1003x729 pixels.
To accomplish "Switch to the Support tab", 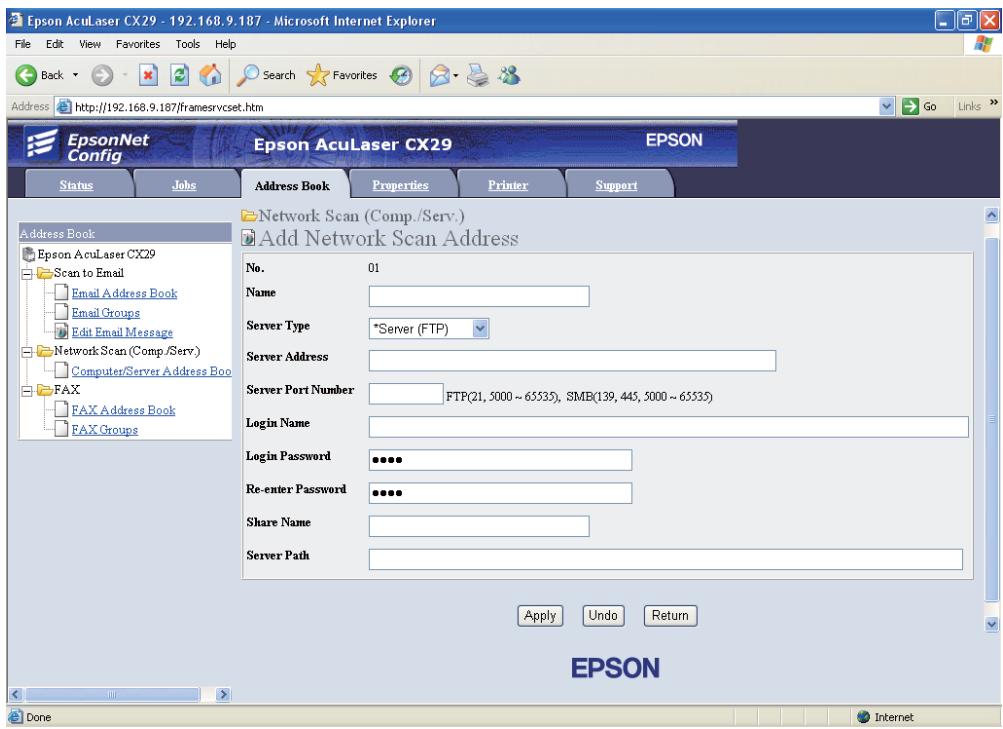I will [616, 185].
